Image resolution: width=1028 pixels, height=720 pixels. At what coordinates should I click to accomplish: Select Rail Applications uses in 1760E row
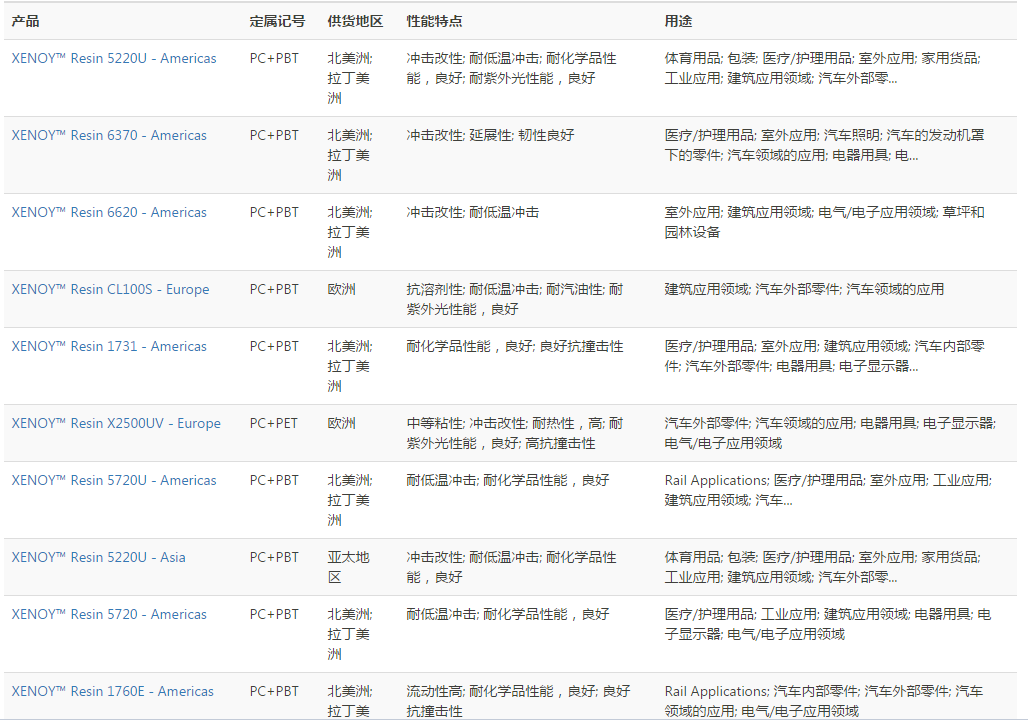(824, 702)
